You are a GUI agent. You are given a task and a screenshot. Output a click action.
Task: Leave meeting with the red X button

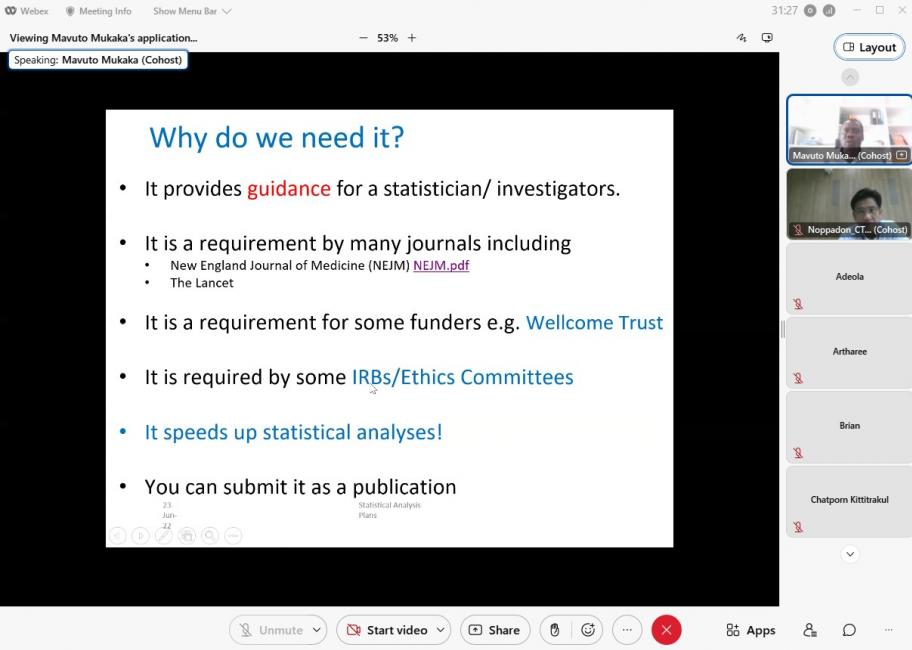coord(667,630)
